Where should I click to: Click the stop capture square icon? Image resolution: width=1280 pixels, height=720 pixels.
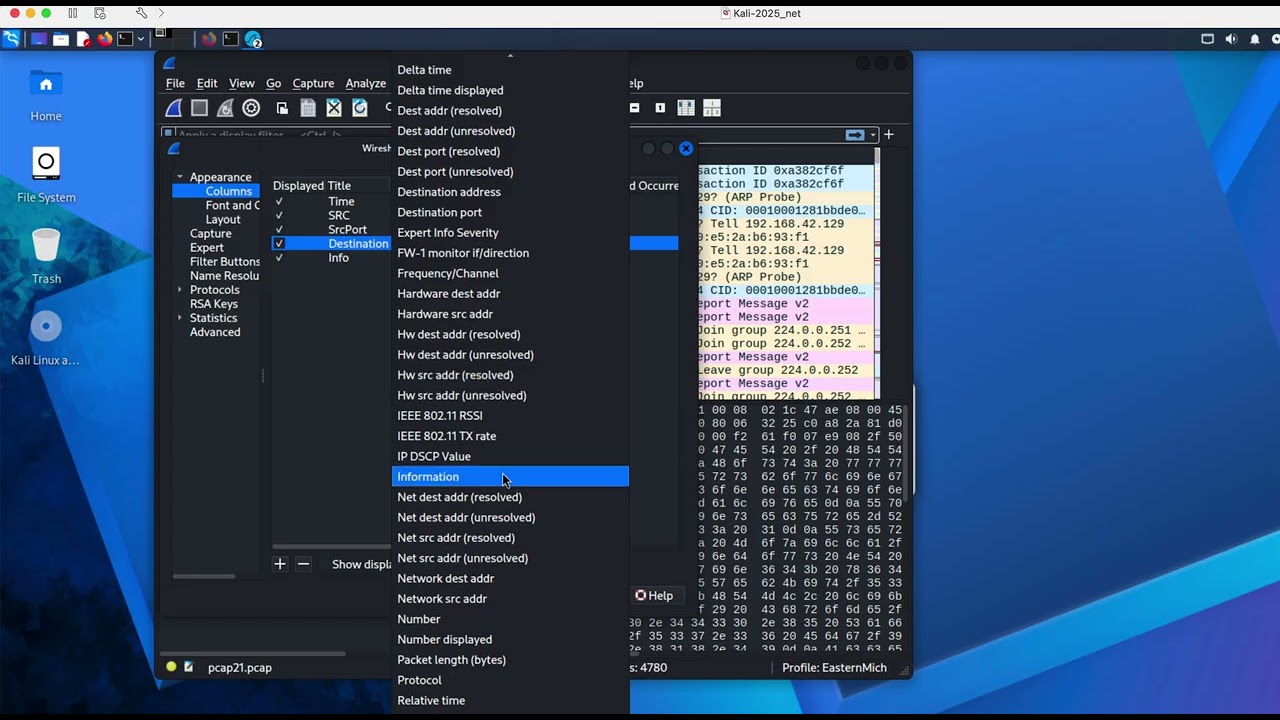pyautogui.click(x=199, y=108)
